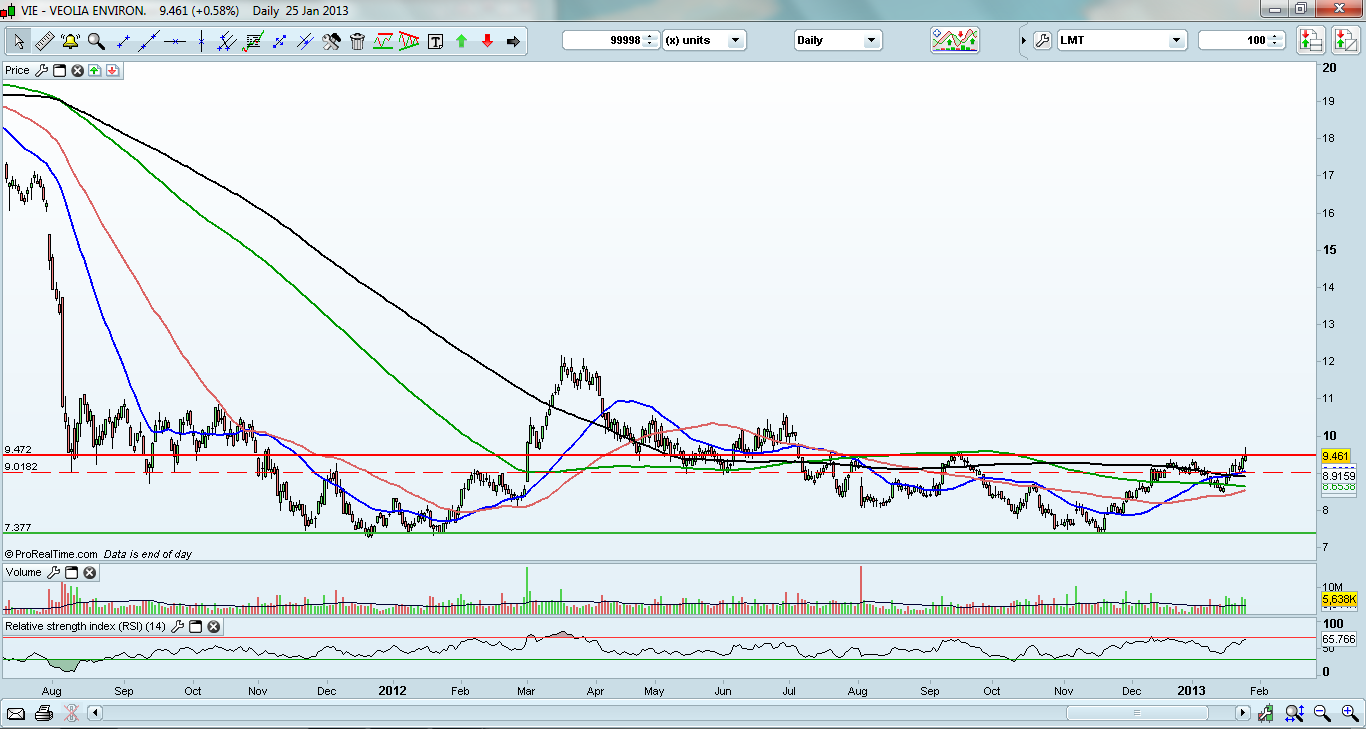This screenshot has height=729, width=1366.
Task: Maximize the Volume panel
Action: click(x=72, y=572)
